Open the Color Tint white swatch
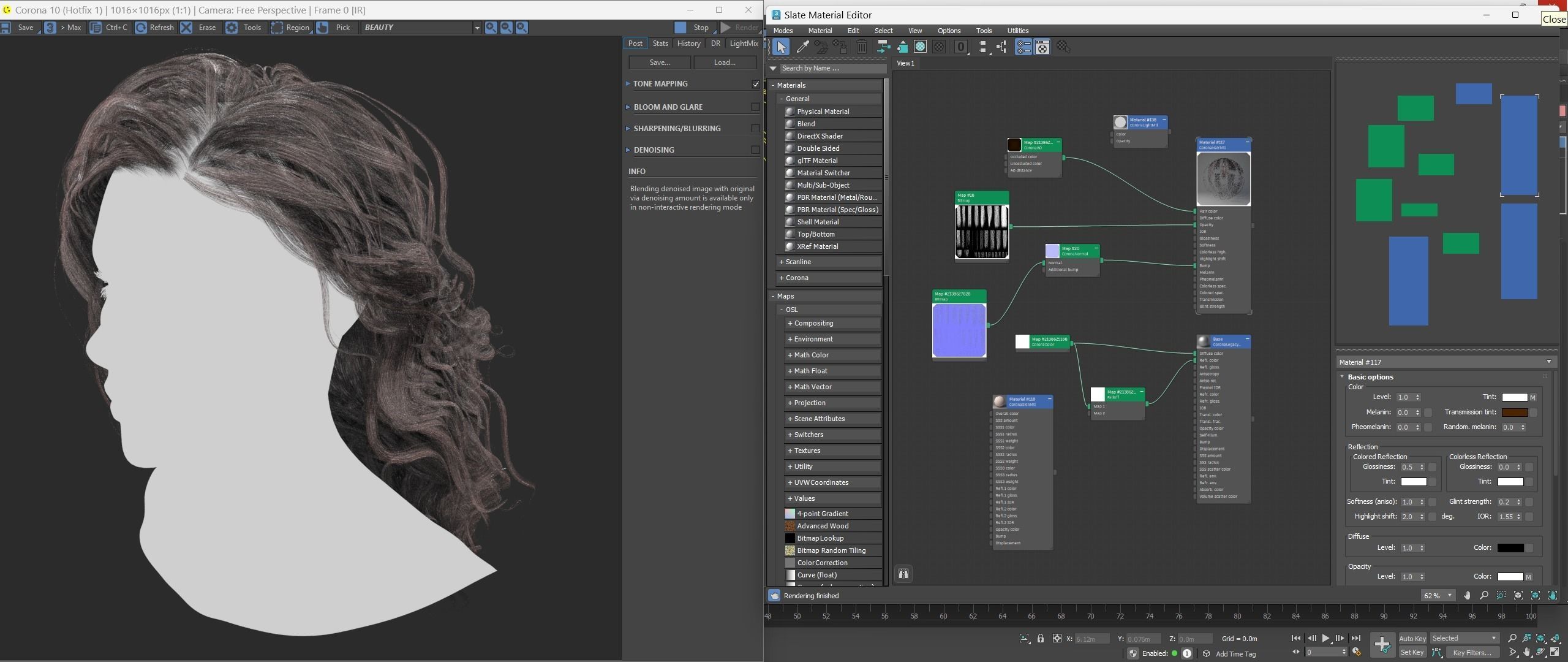 tap(1514, 397)
